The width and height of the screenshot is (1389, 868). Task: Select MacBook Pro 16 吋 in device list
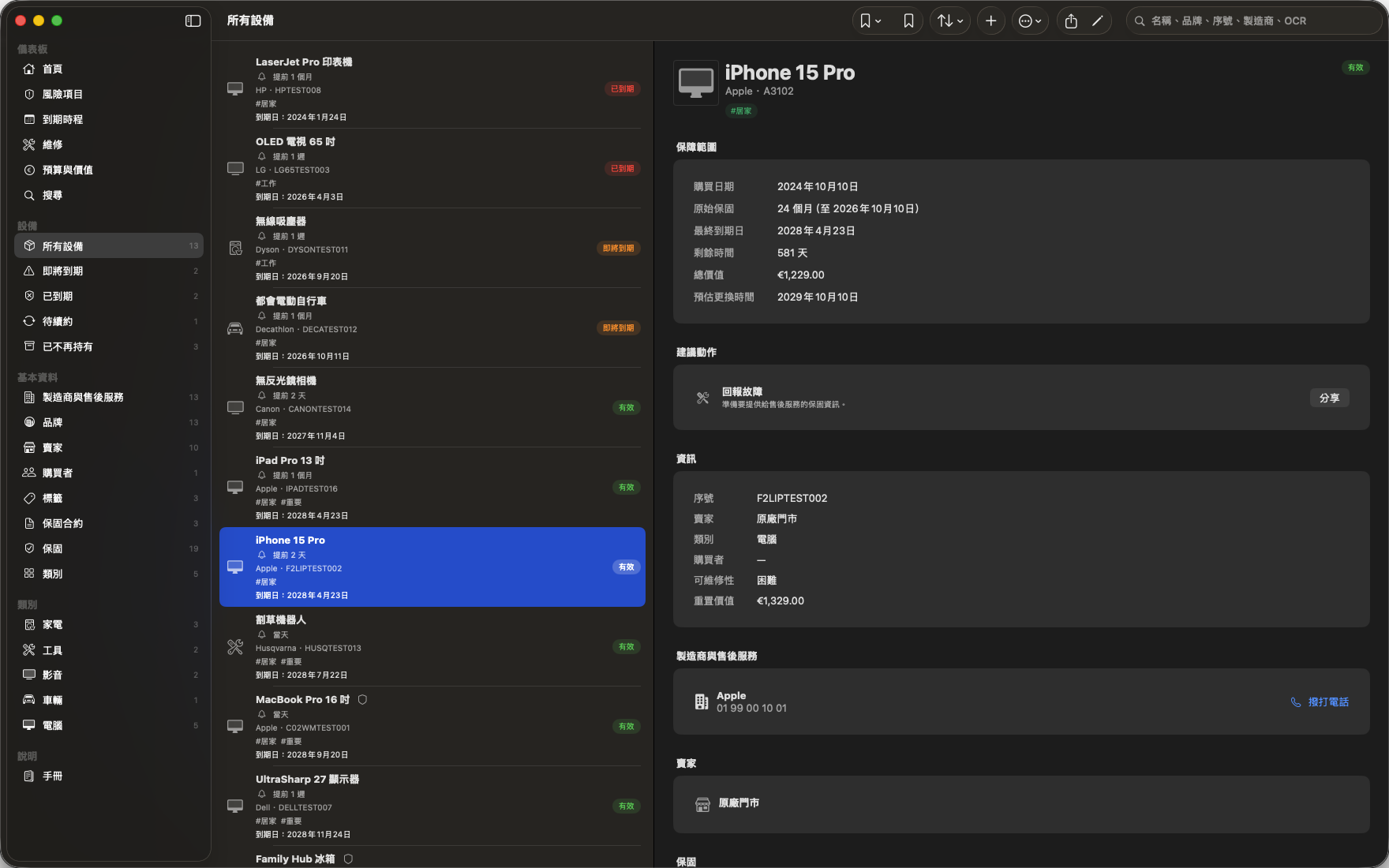tap(432, 727)
